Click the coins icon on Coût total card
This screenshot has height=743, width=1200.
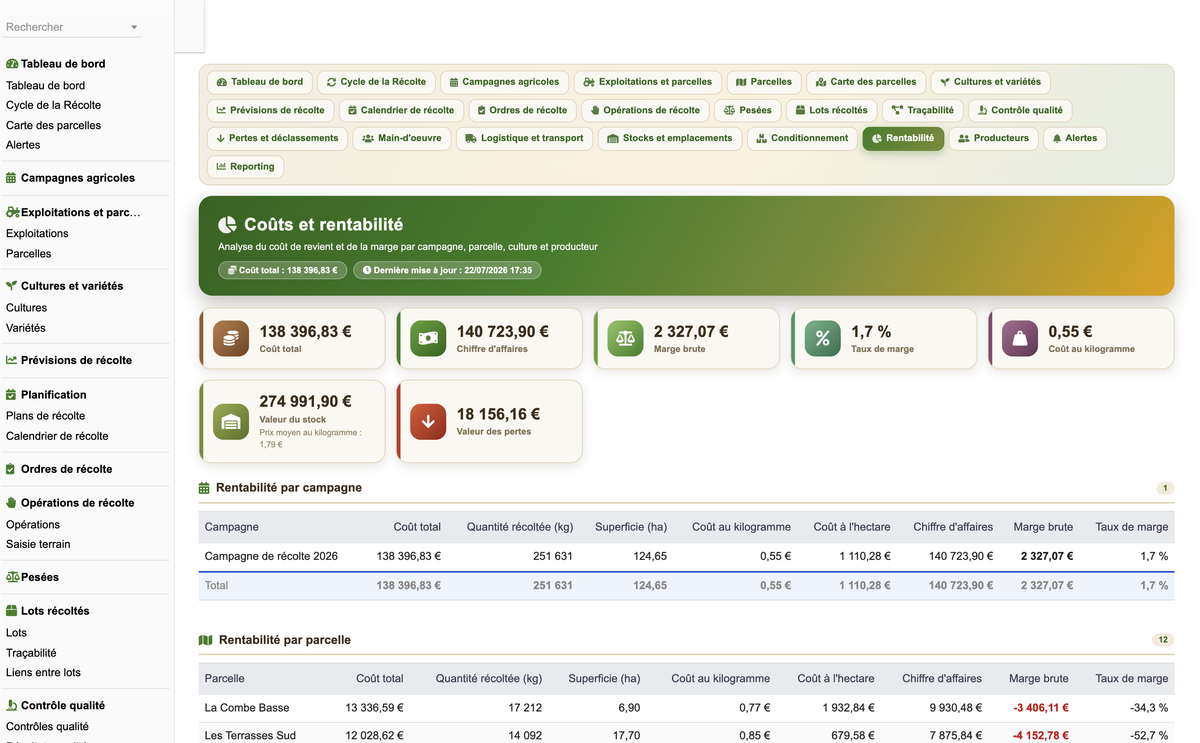pos(231,339)
